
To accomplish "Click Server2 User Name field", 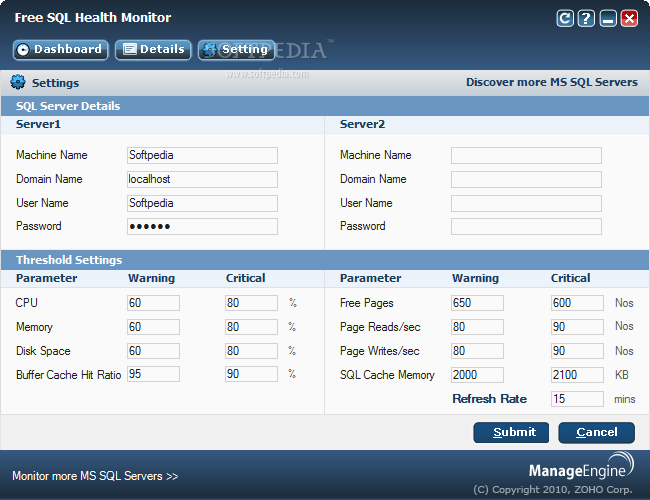I will click(526, 204).
